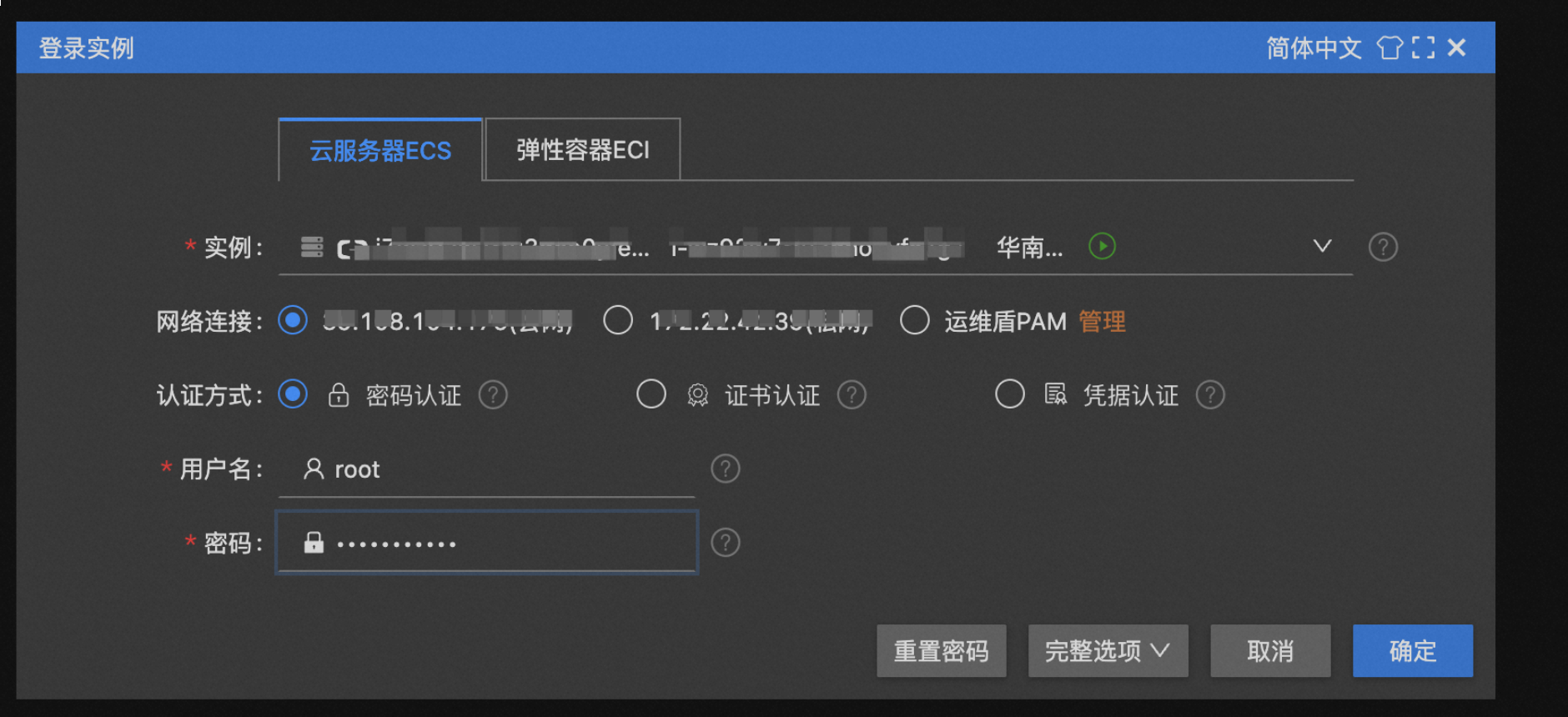Click the theme shirt icon in title bar

[x=1390, y=48]
